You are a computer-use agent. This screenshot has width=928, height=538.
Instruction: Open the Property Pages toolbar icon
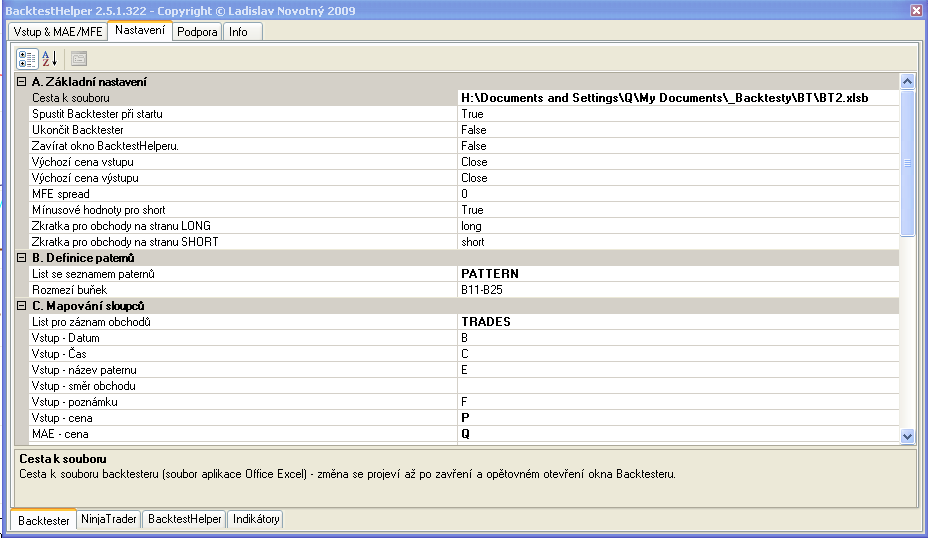pos(79,59)
